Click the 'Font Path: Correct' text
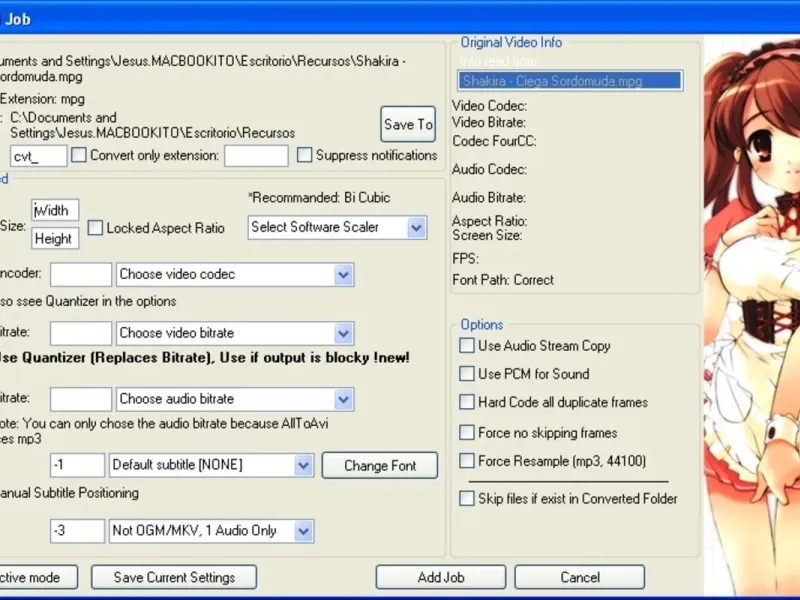800x600 pixels. coord(503,280)
